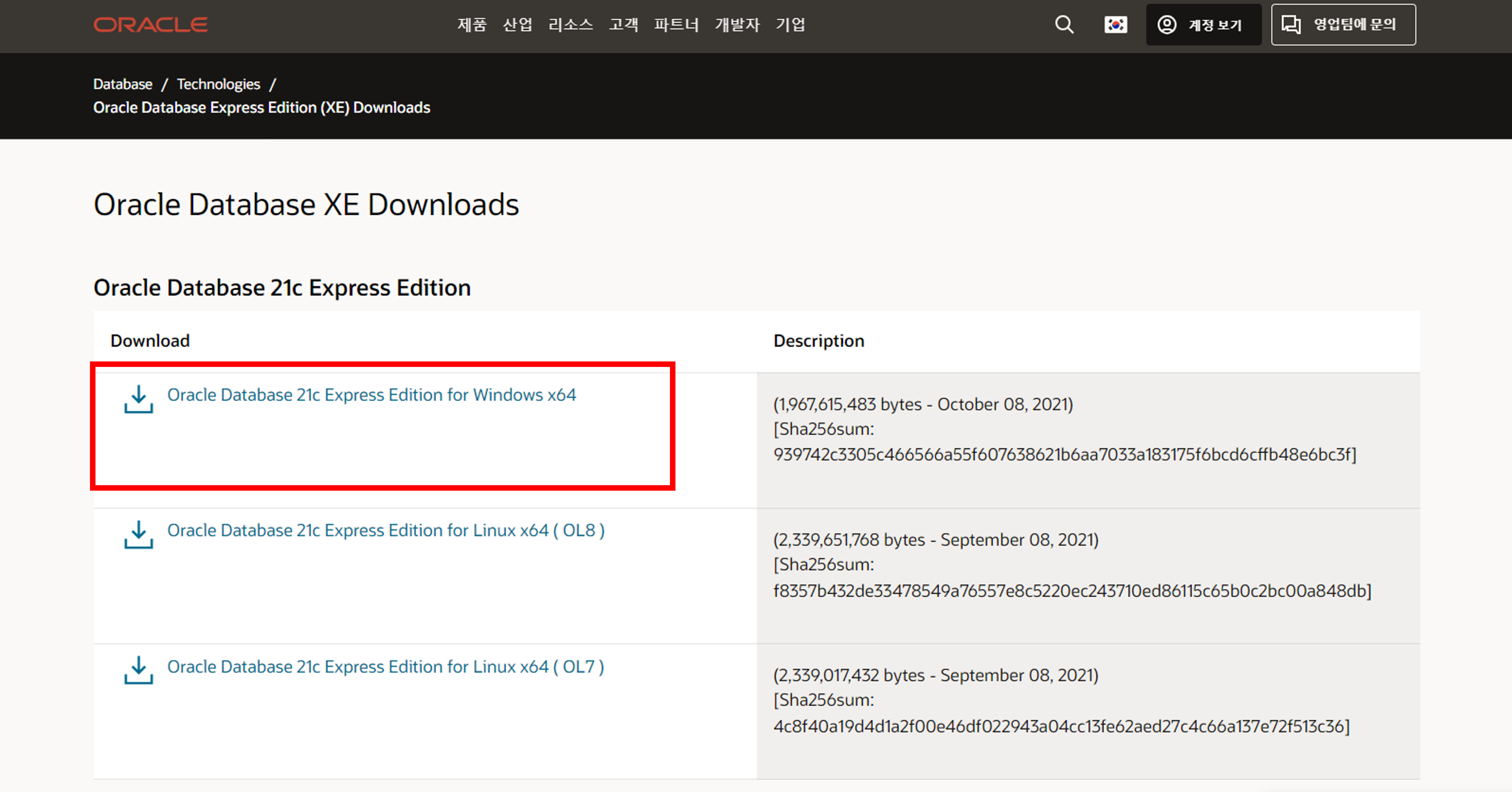Open the 제품 navigation menu
1512x792 pixels.
coord(472,25)
